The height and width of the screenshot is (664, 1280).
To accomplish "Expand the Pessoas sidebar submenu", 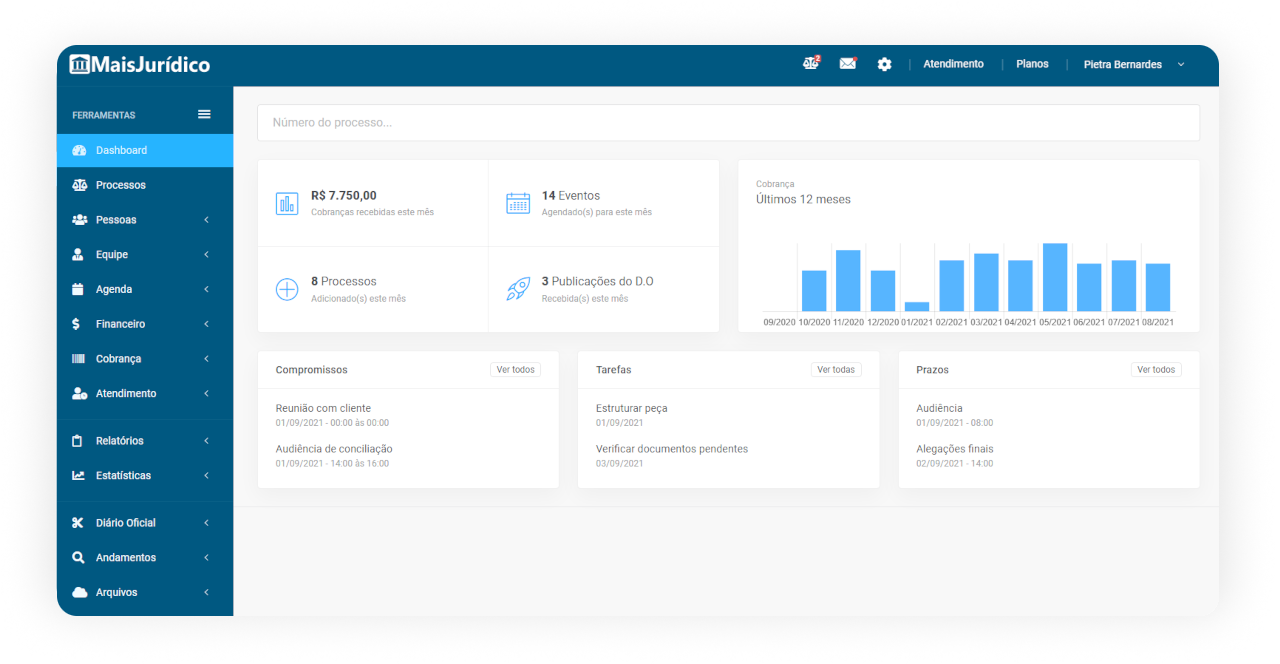I will [x=206, y=220].
